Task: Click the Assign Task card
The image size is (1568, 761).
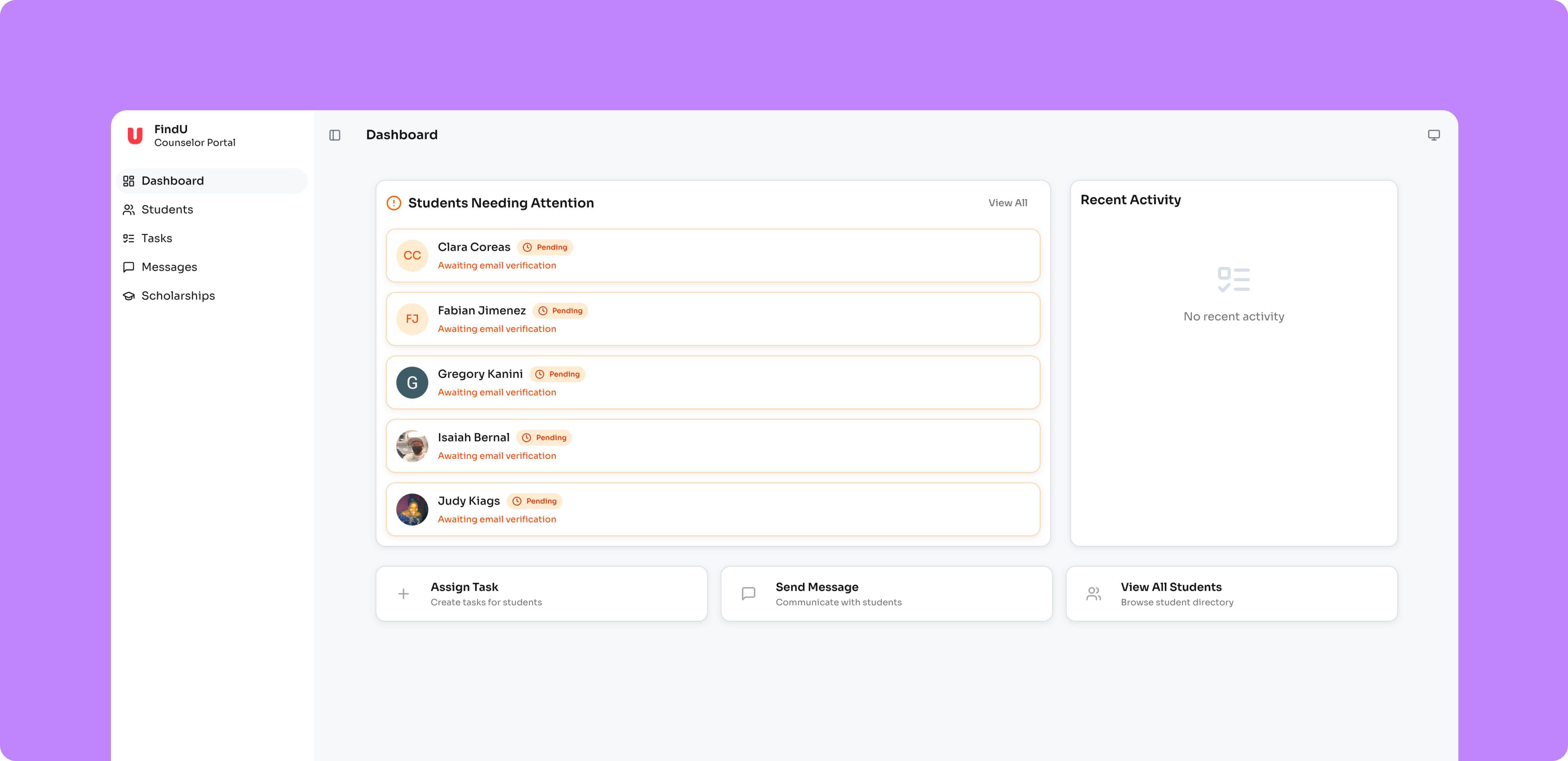Action: click(x=541, y=594)
